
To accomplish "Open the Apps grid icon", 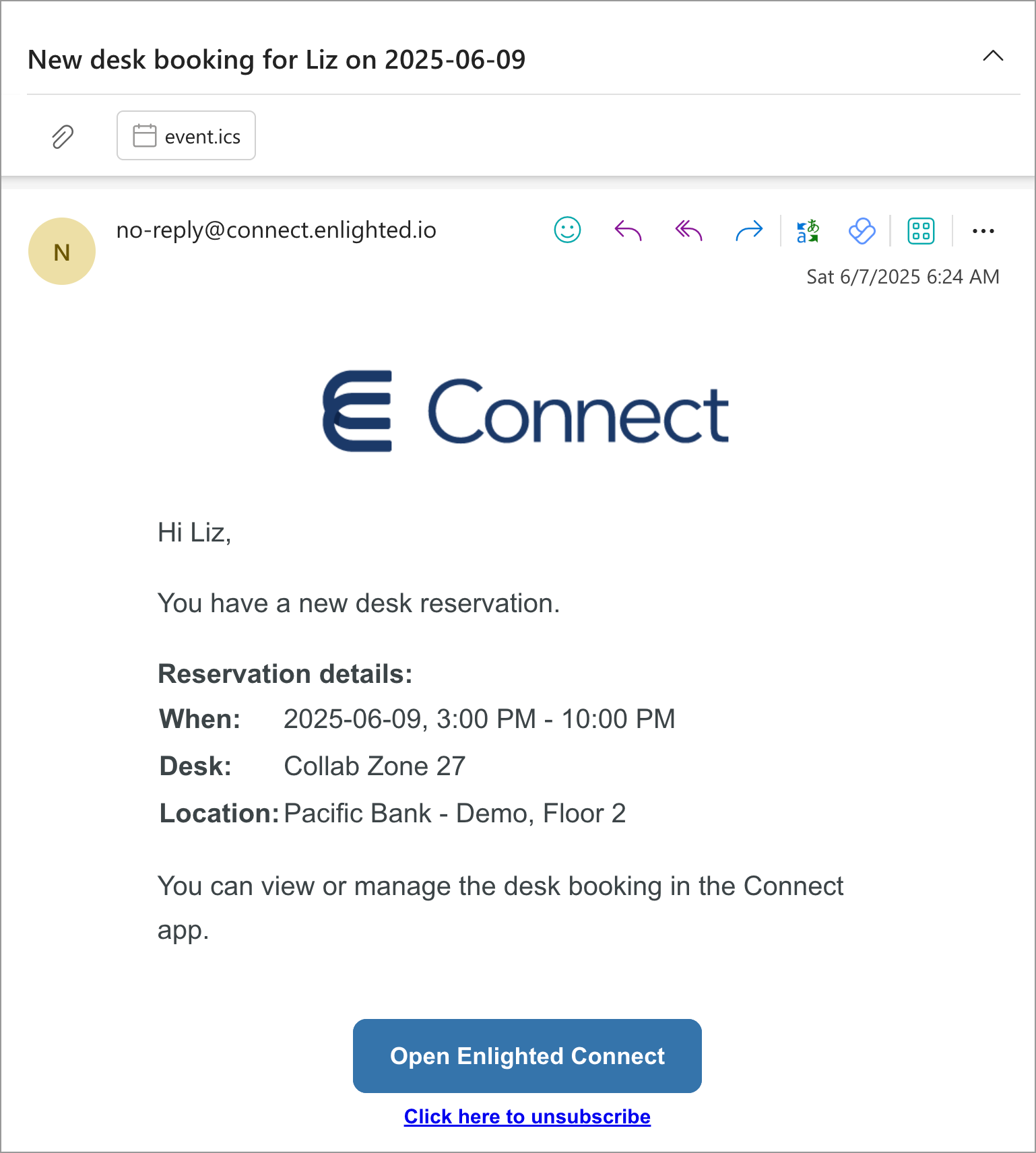I will pyautogui.click(x=921, y=231).
